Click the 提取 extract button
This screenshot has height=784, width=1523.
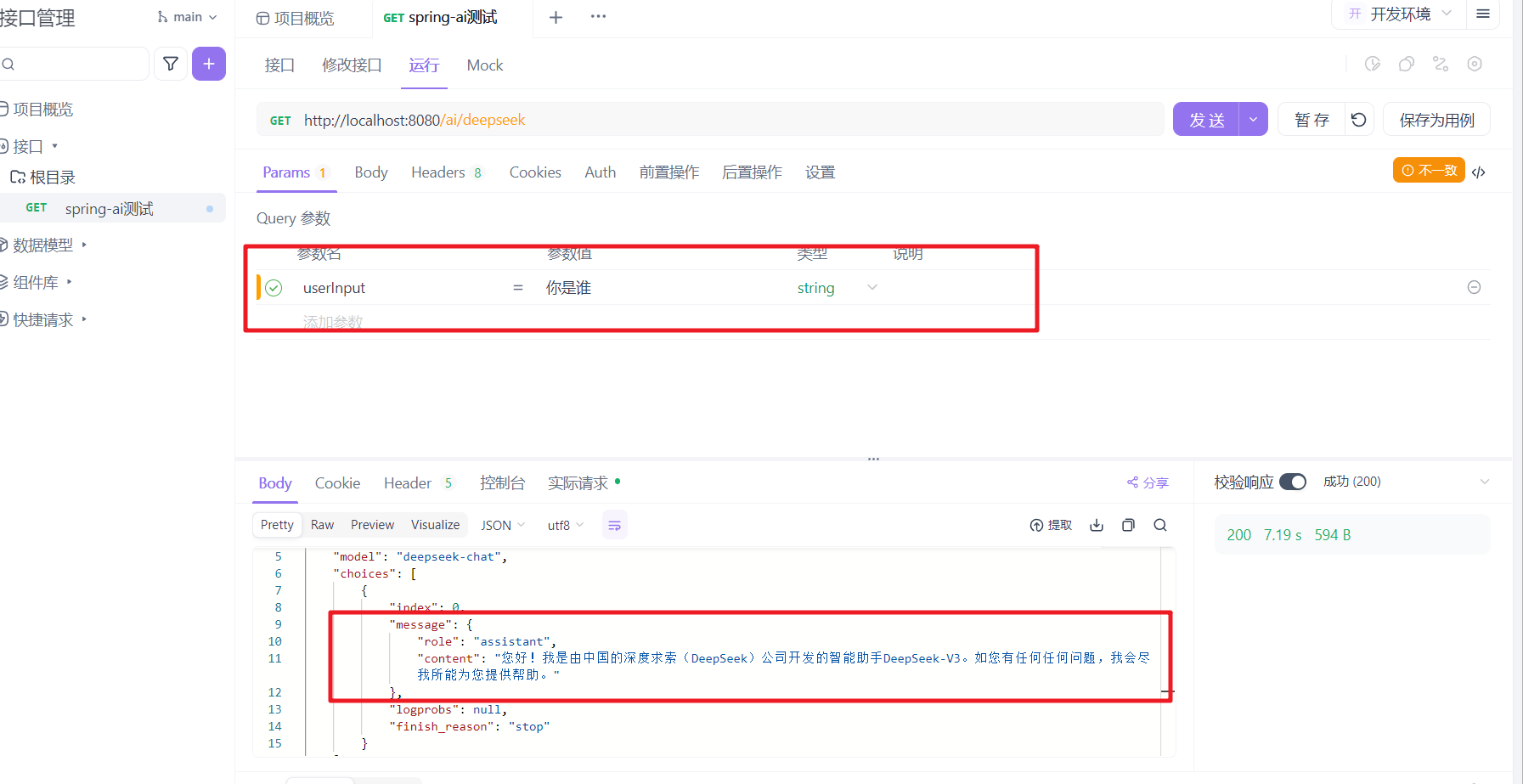pyautogui.click(x=1051, y=525)
